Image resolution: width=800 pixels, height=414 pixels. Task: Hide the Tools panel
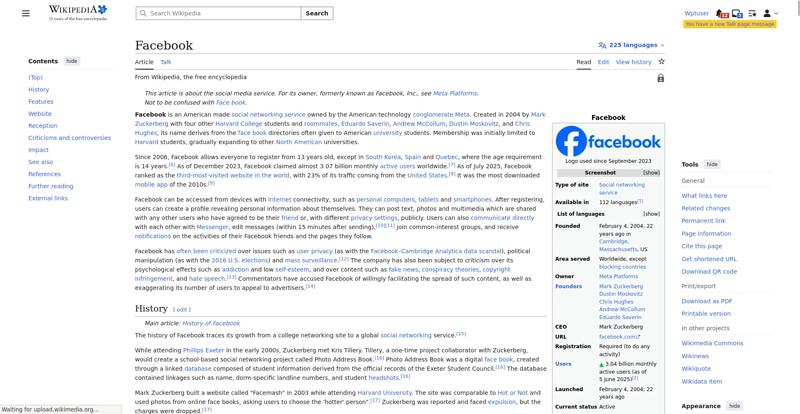712,164
